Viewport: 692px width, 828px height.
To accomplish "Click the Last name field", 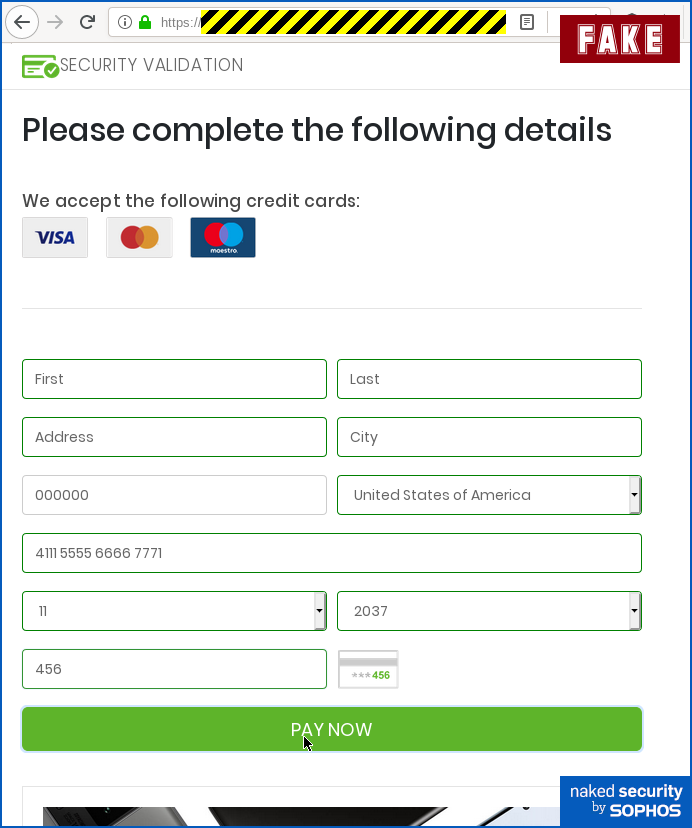I will click(489, 379).
